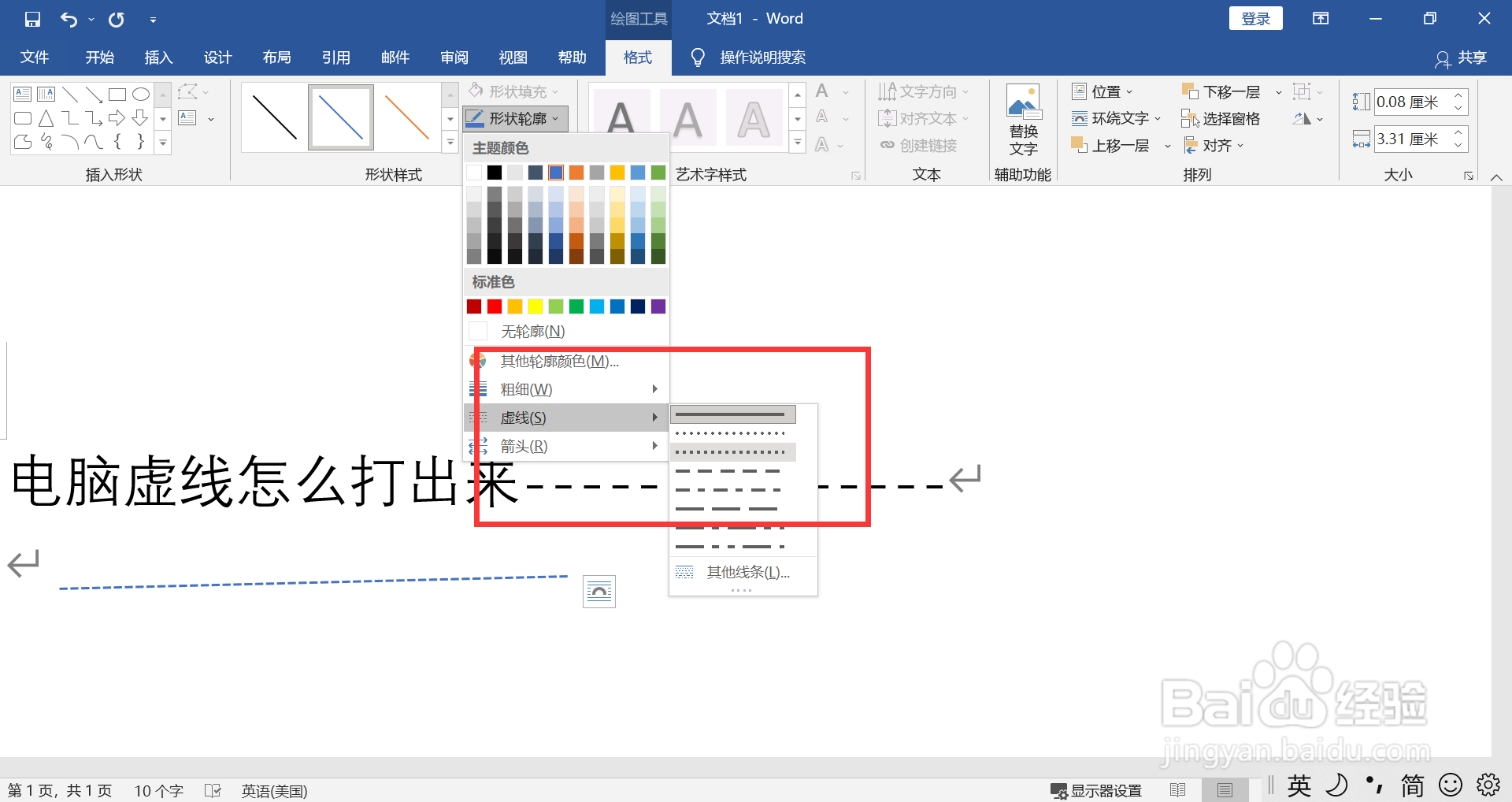The image size is (1512, 802).
Task: Select the rectangle shape tool
Action: pos(117,93)
